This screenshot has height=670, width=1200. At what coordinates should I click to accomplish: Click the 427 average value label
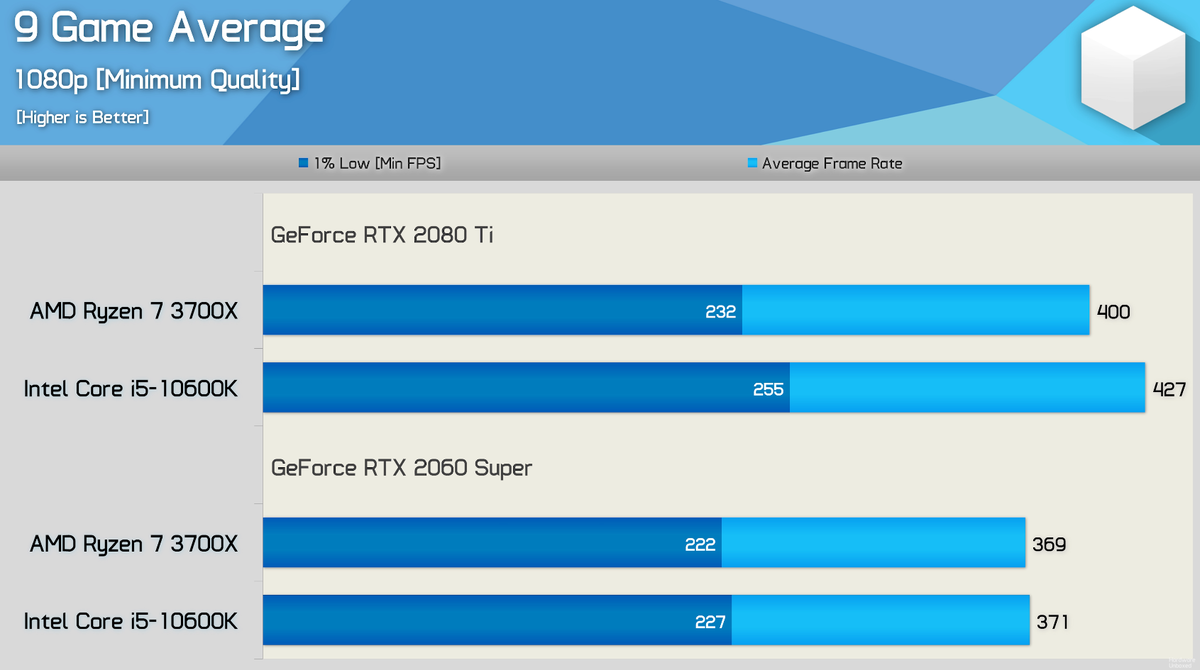[x=1169, y=389]
